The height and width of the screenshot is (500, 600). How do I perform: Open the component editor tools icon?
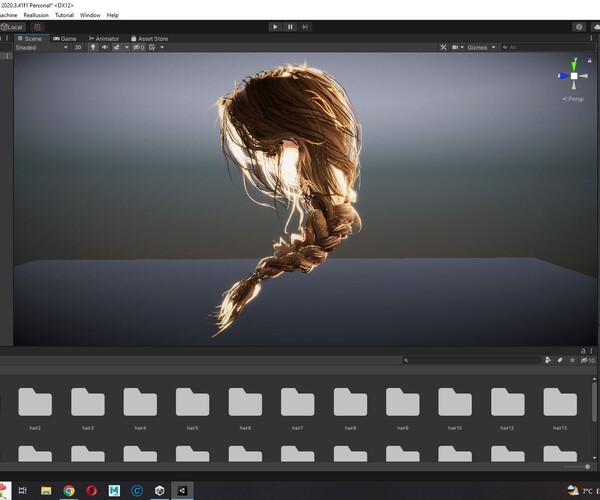pos(443,47)
